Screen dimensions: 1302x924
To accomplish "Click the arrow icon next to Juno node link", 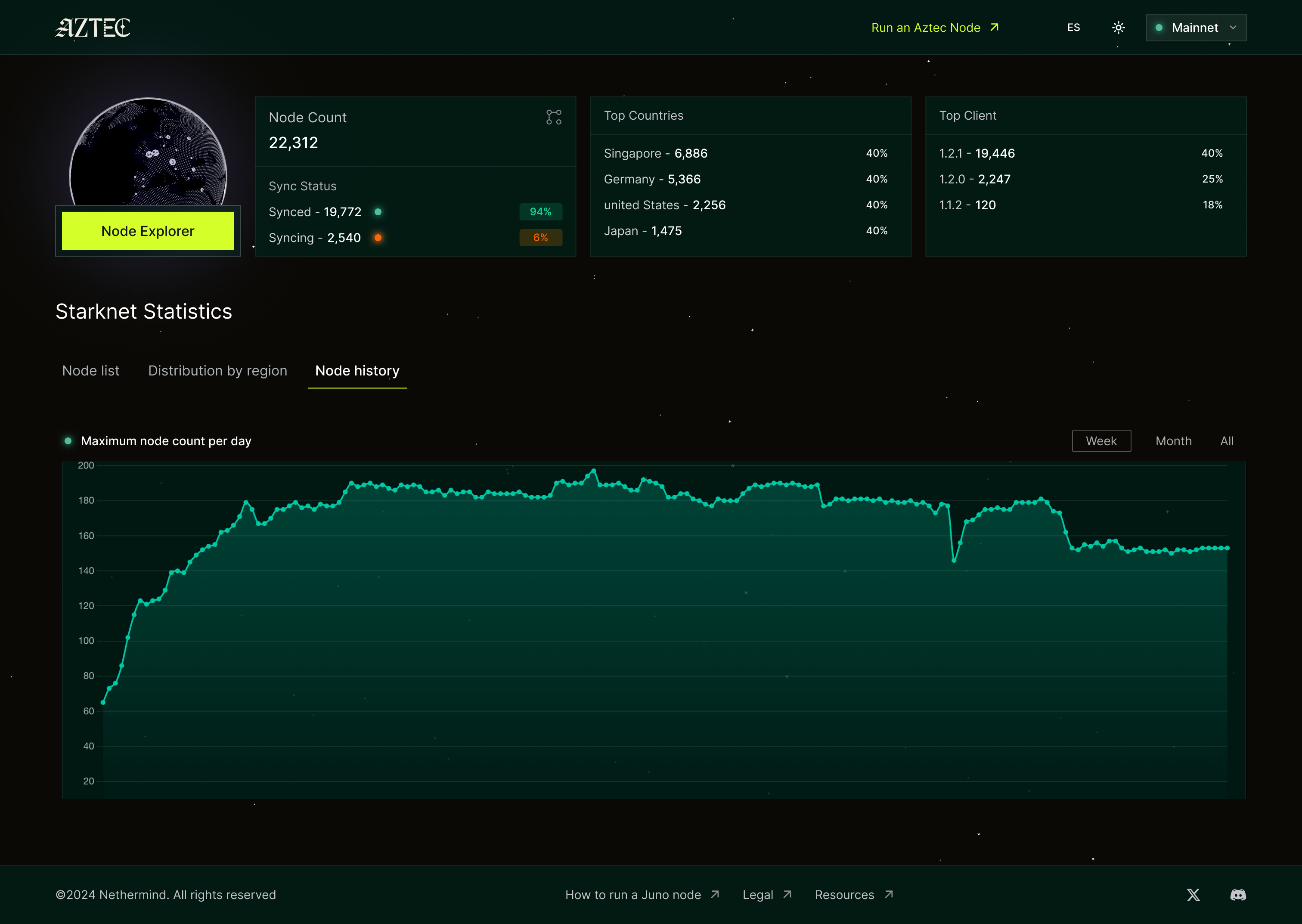I will tap(715, 894).
